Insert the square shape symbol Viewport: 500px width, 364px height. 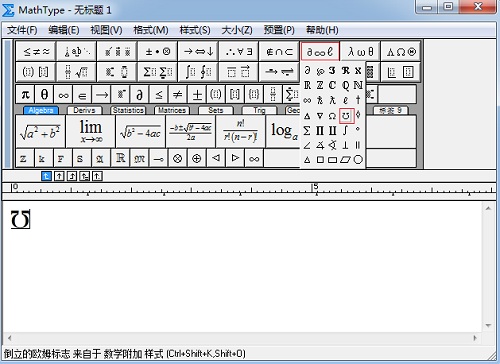point(320,160)
